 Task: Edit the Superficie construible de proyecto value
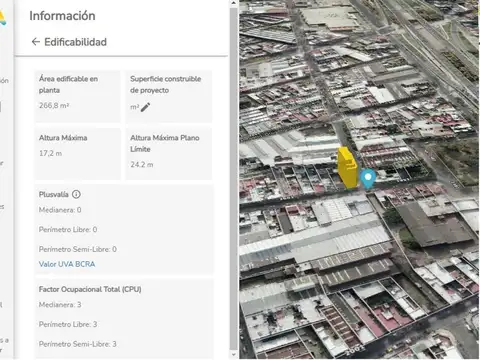[x=145, y=107]
